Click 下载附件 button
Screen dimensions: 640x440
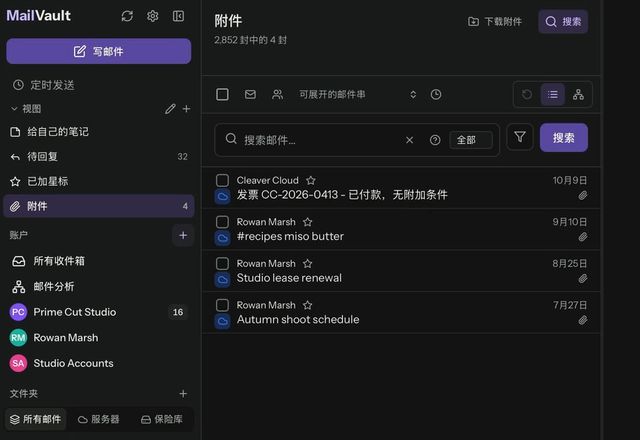click(495, 22)
